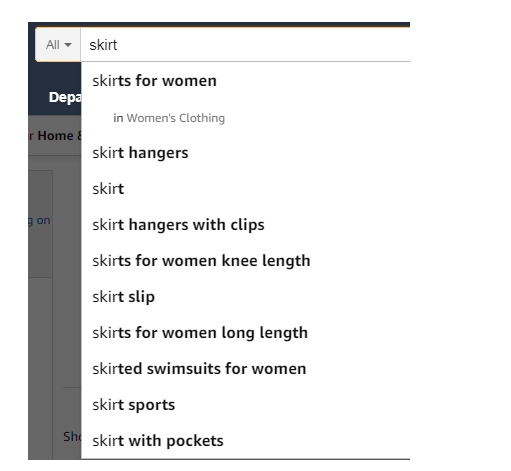Open the Departments menu in navigation bar
The width and height of the screenshot is (511, 471).
click(65, 97)
